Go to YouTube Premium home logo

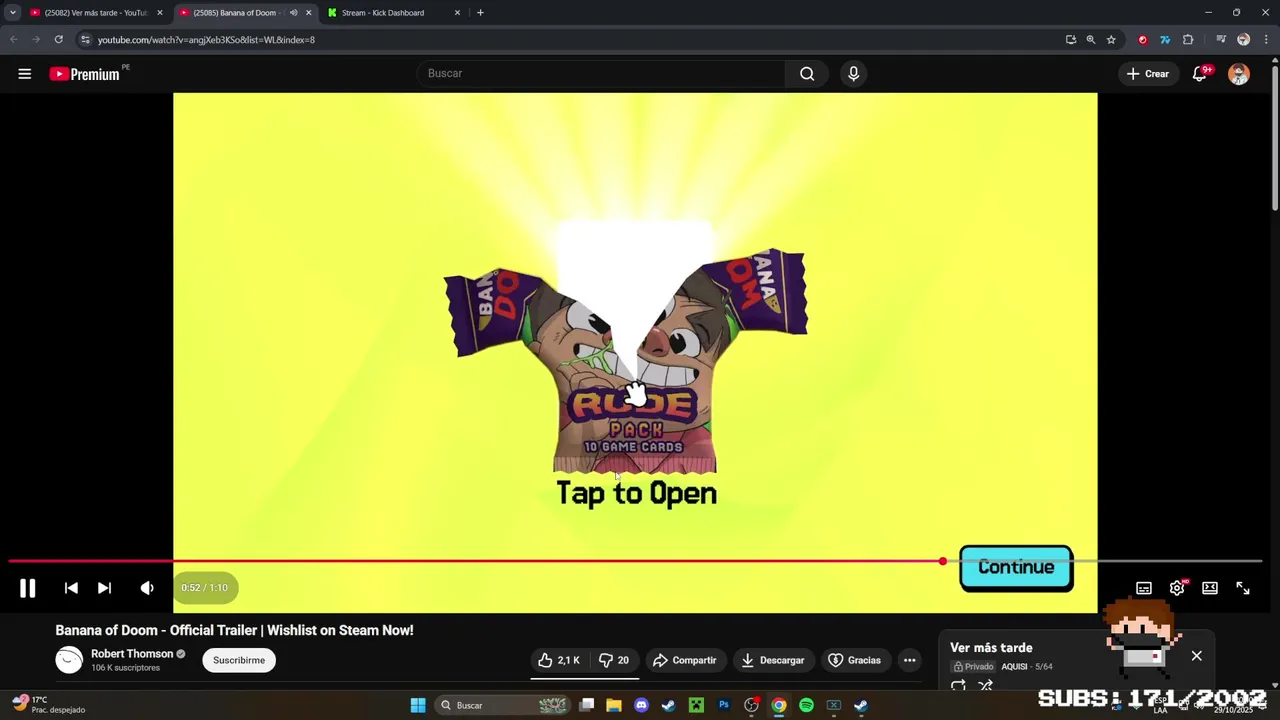tap(87, 74)
